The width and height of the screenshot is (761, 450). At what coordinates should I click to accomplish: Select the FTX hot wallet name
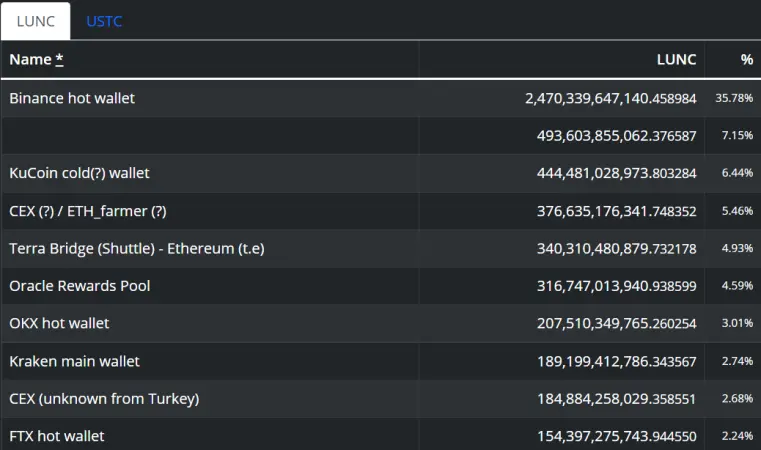pyautogui.click(x=57, y=436)
